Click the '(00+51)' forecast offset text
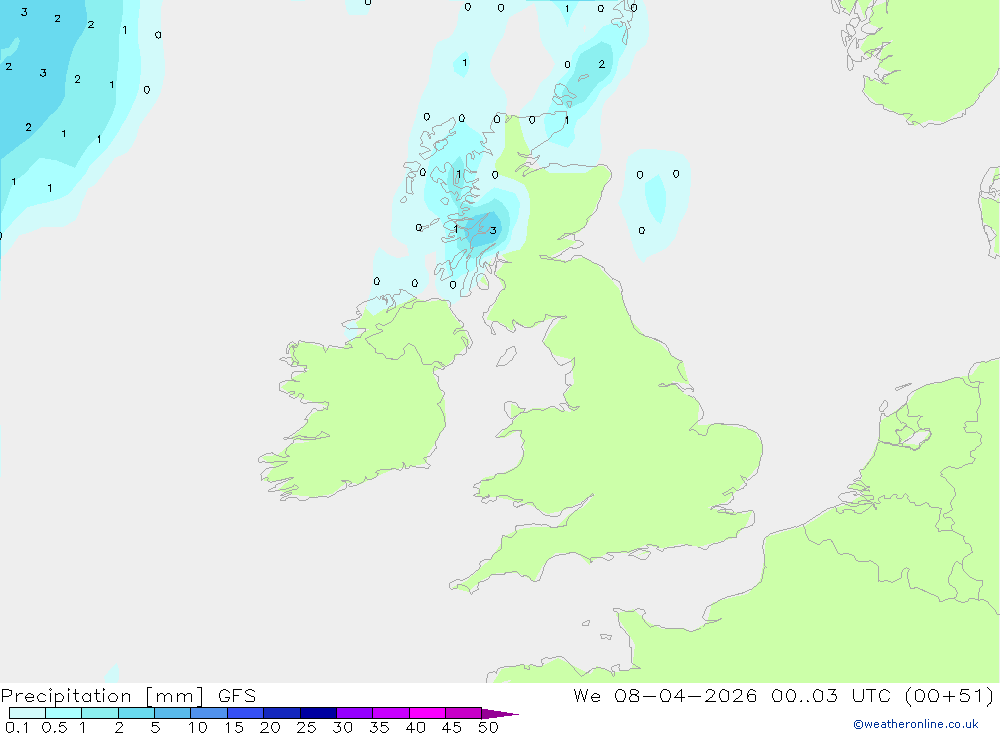The width and height of the screenshot is (1000, 733). [x=949, y=696]
